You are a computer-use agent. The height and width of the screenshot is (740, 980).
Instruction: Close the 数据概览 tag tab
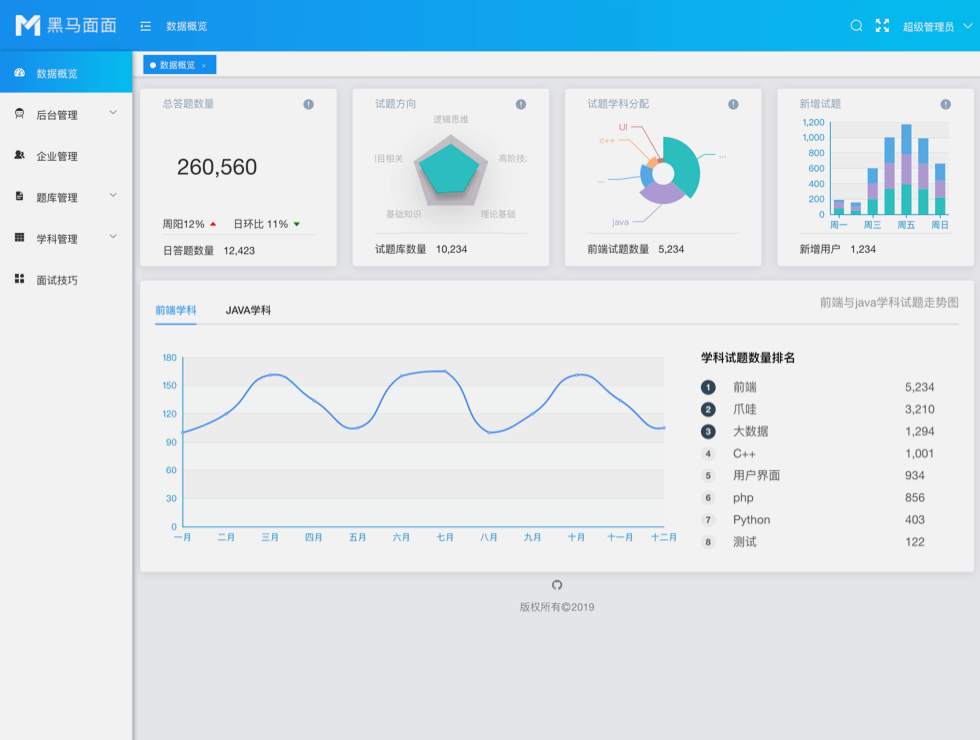(204, 66)
